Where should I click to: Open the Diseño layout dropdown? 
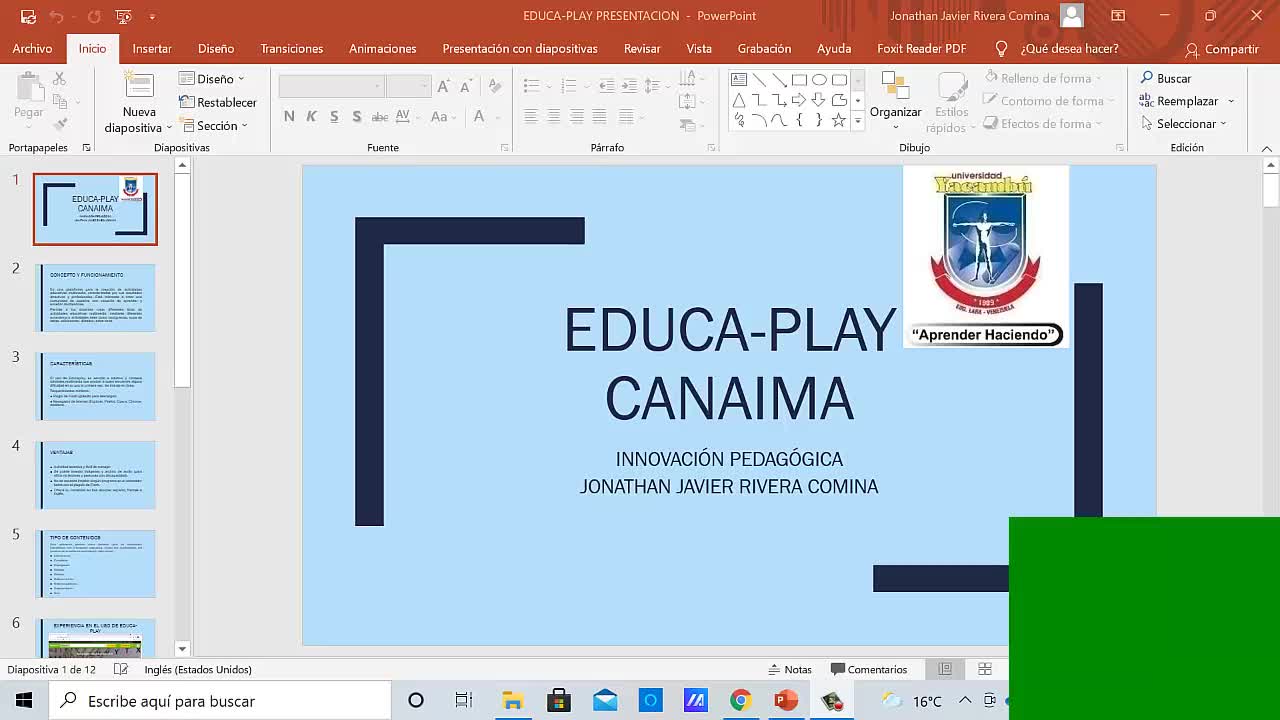[212, 78]
